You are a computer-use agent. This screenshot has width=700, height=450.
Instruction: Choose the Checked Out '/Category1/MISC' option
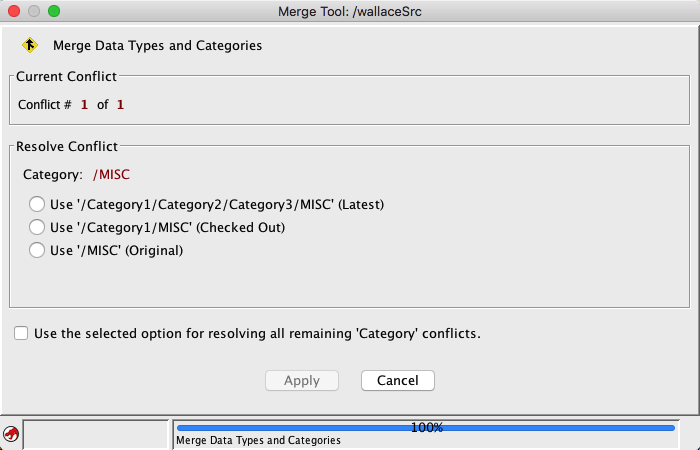[37, 228]
